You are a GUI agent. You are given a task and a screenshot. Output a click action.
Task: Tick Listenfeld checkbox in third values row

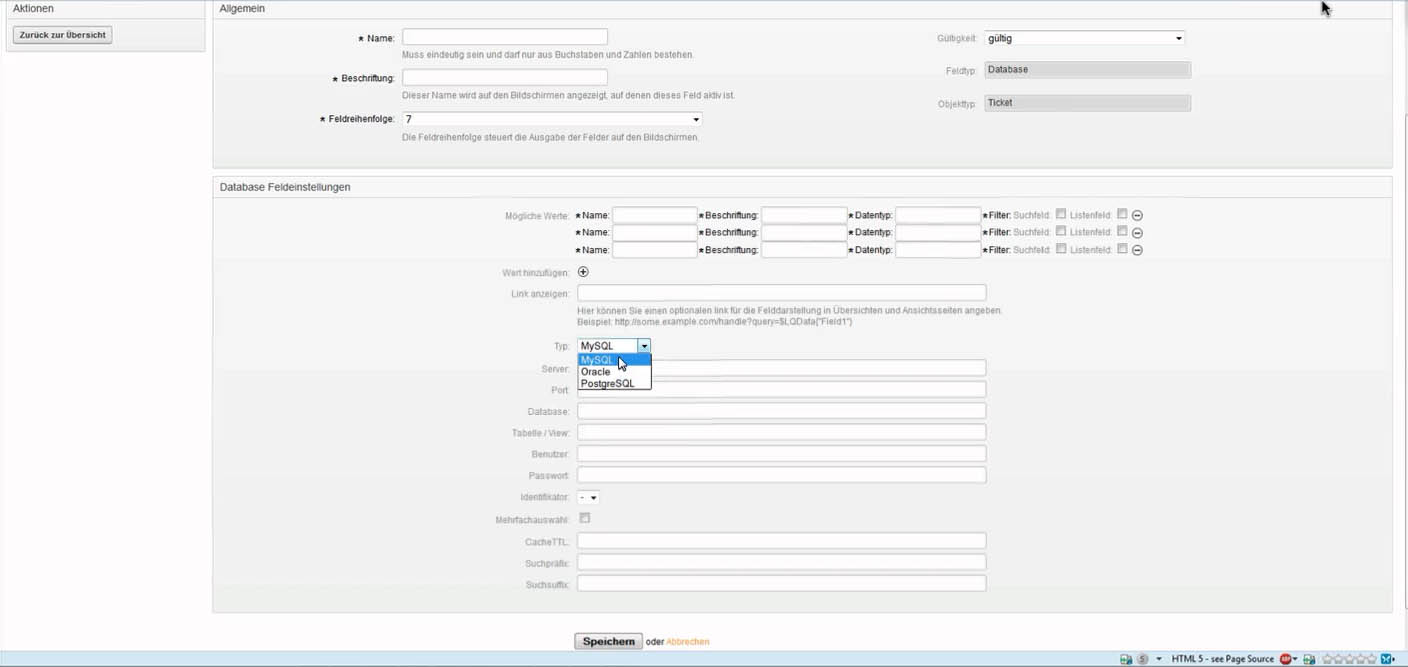[1122, 249]
